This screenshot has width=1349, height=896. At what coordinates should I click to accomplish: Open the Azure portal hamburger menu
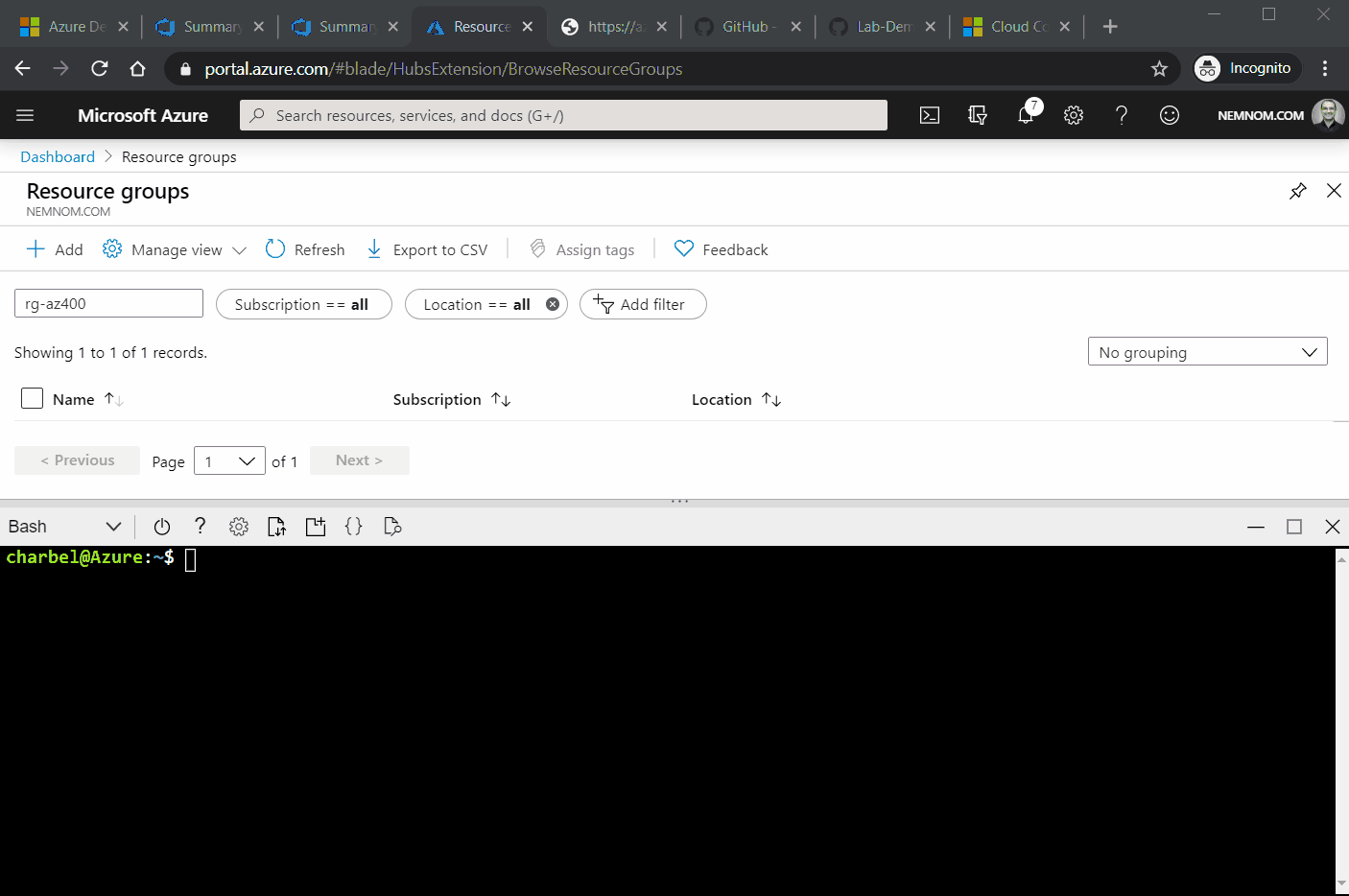point(25,115)
